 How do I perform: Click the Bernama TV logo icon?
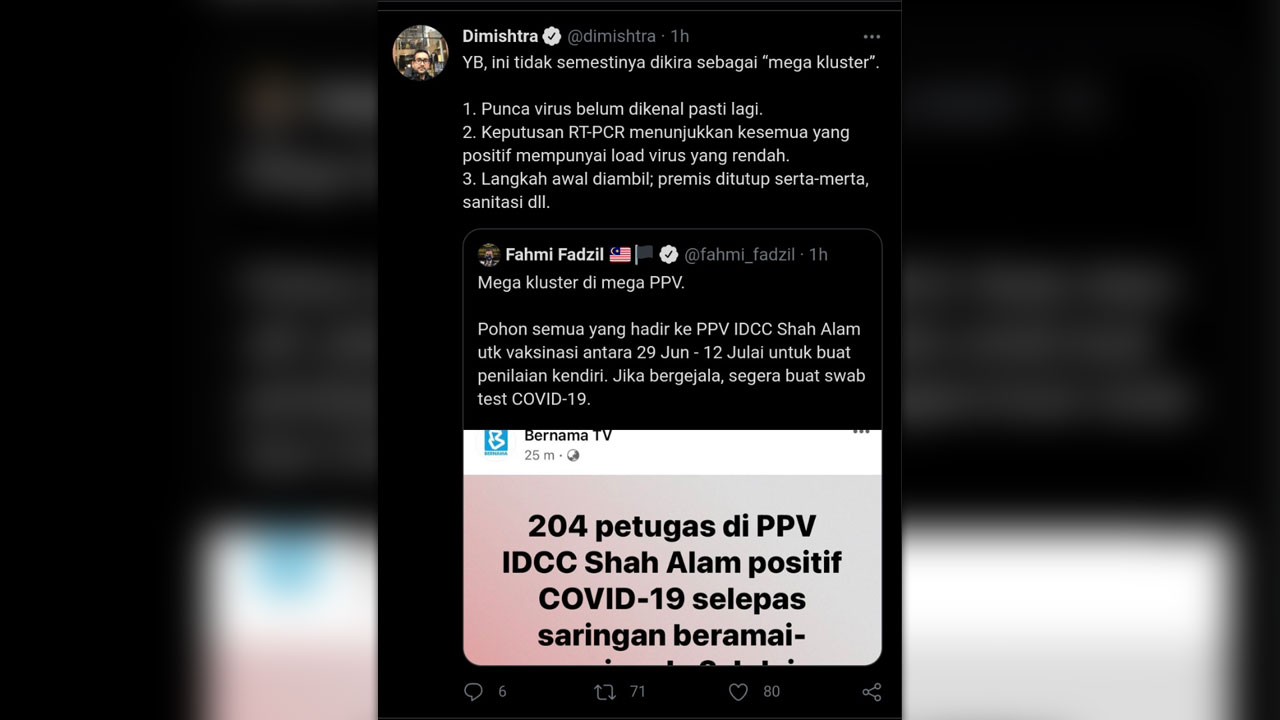click(496, 441)
